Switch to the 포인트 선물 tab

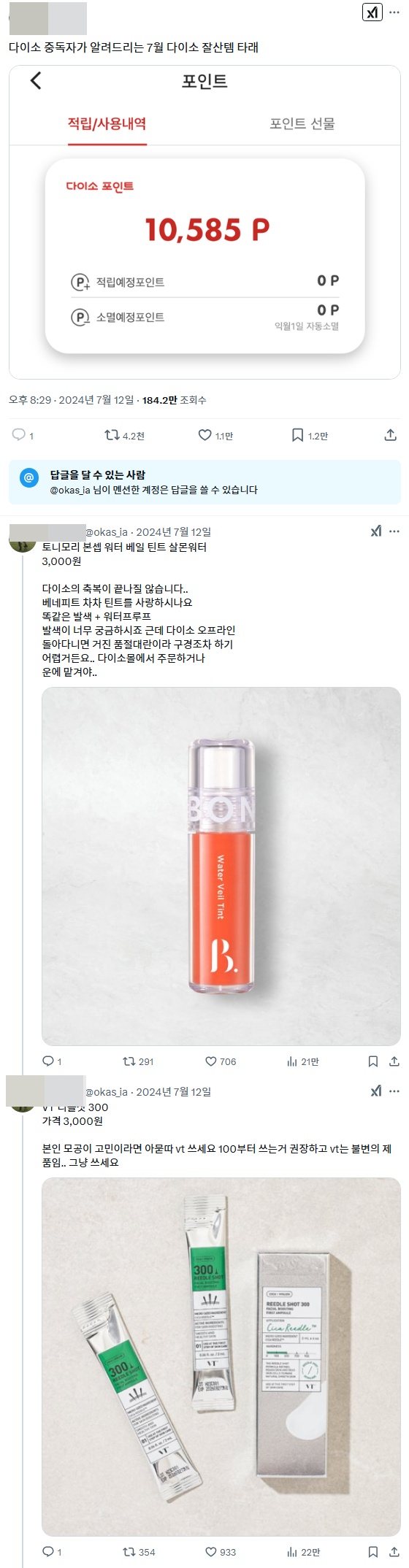[302, 123]
